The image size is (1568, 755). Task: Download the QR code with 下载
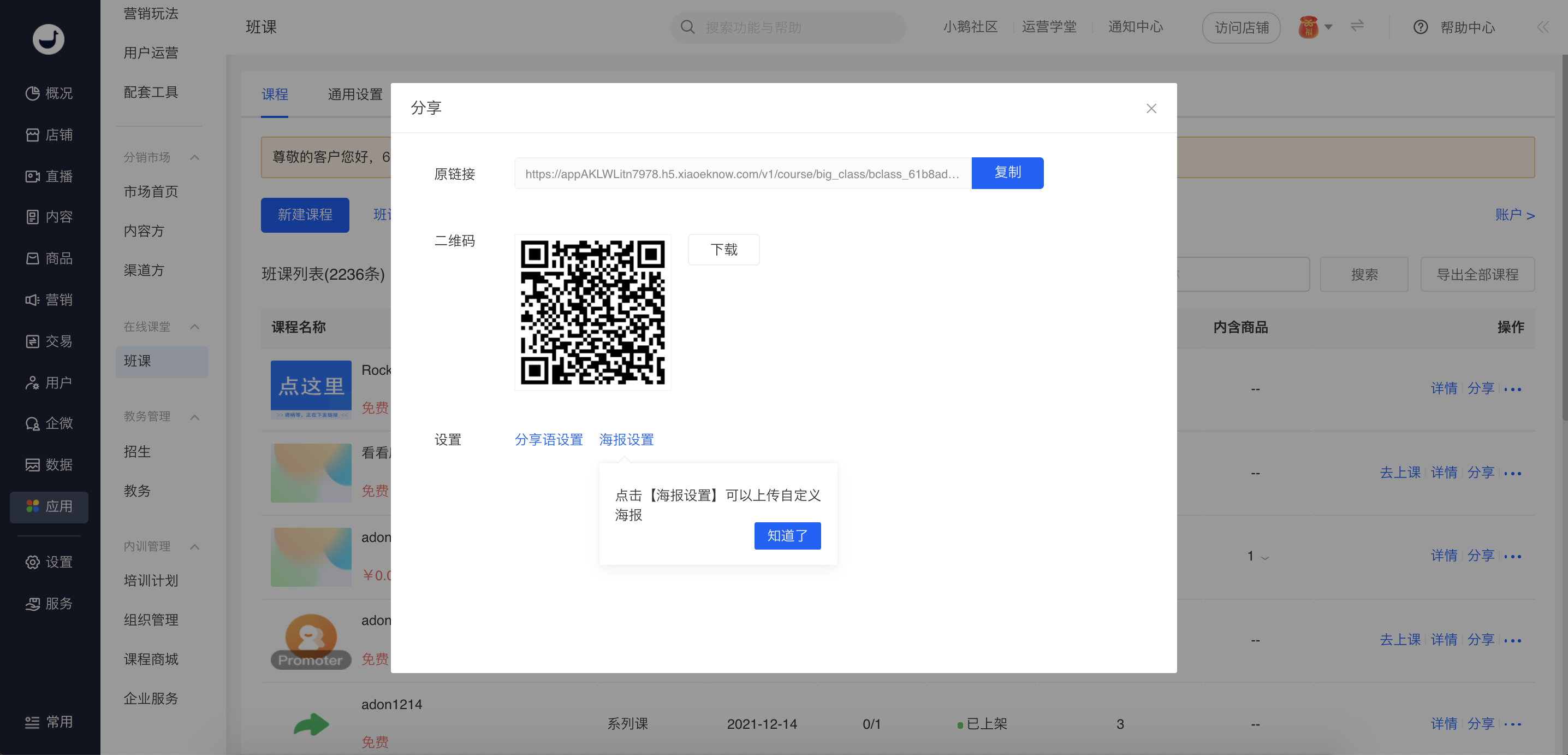pos(724,250)
